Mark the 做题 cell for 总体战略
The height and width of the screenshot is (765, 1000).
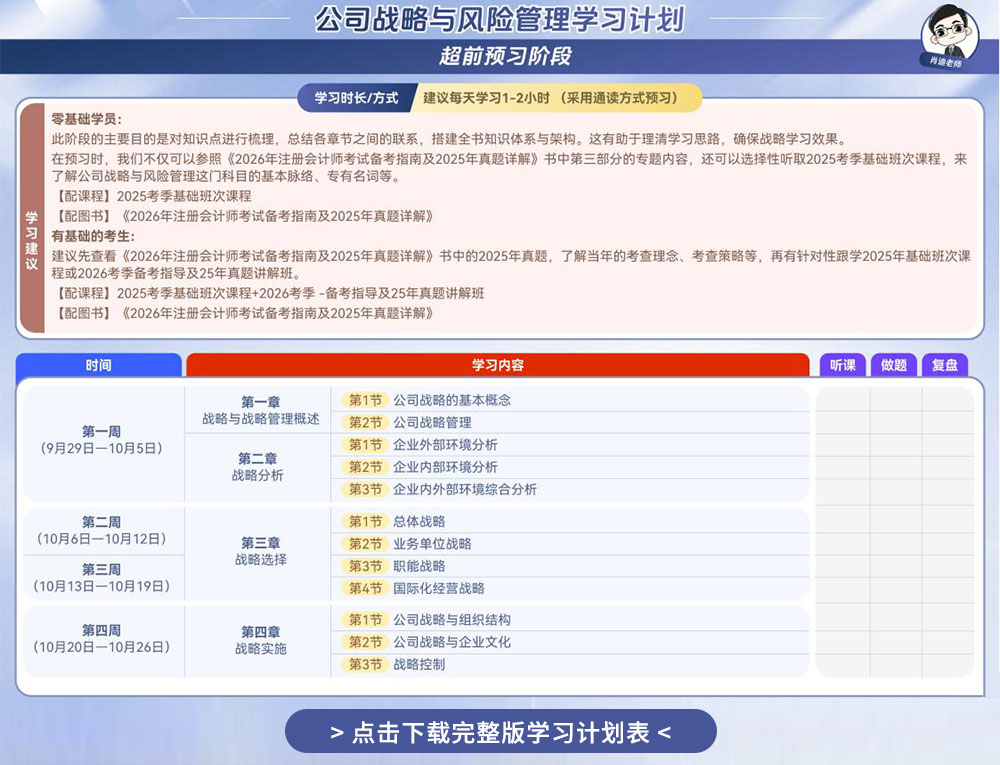pos(894,521)
